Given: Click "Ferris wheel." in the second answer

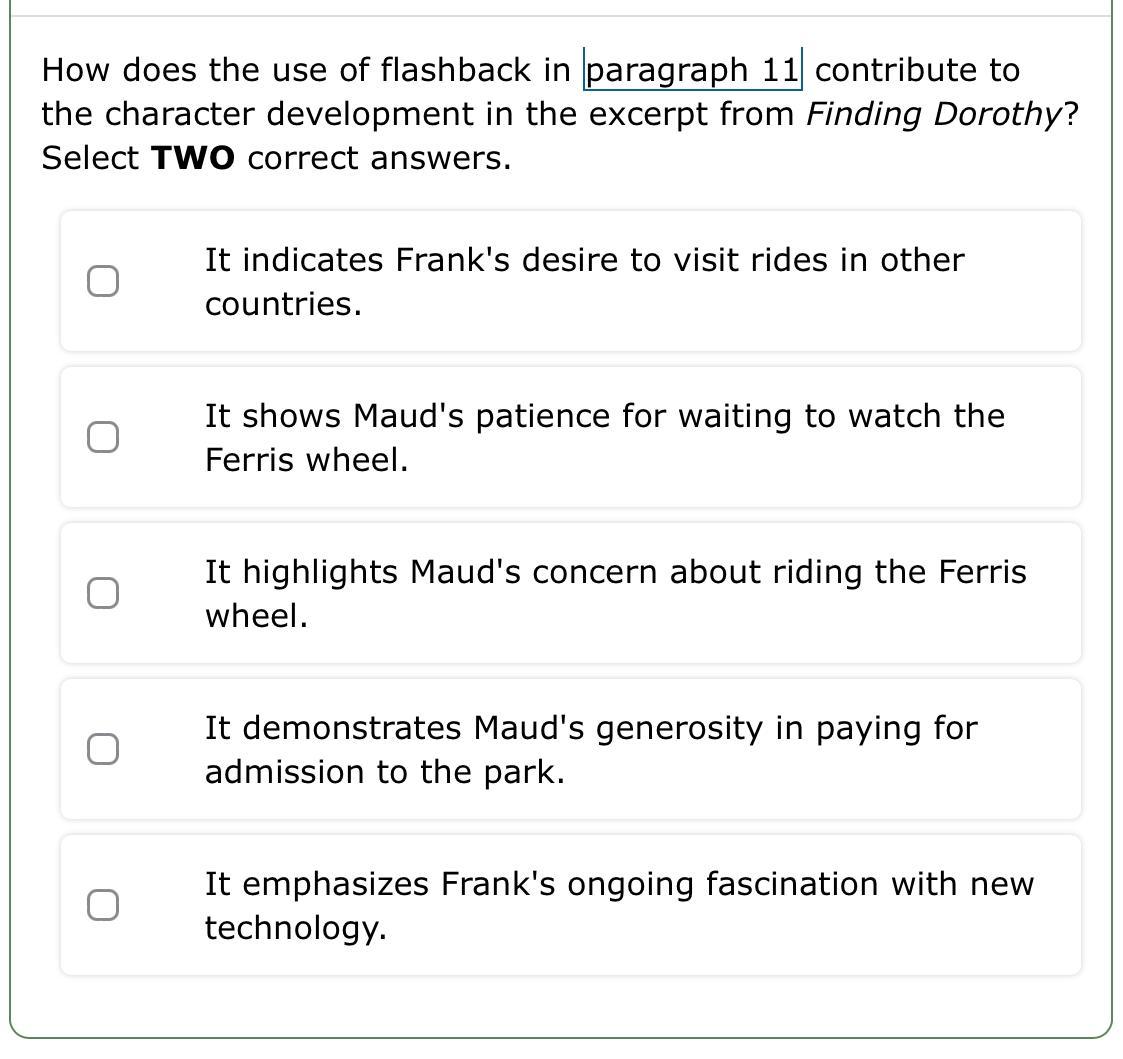Looking at the screenshot, I should pyautogui.click(x=306, y=461).
